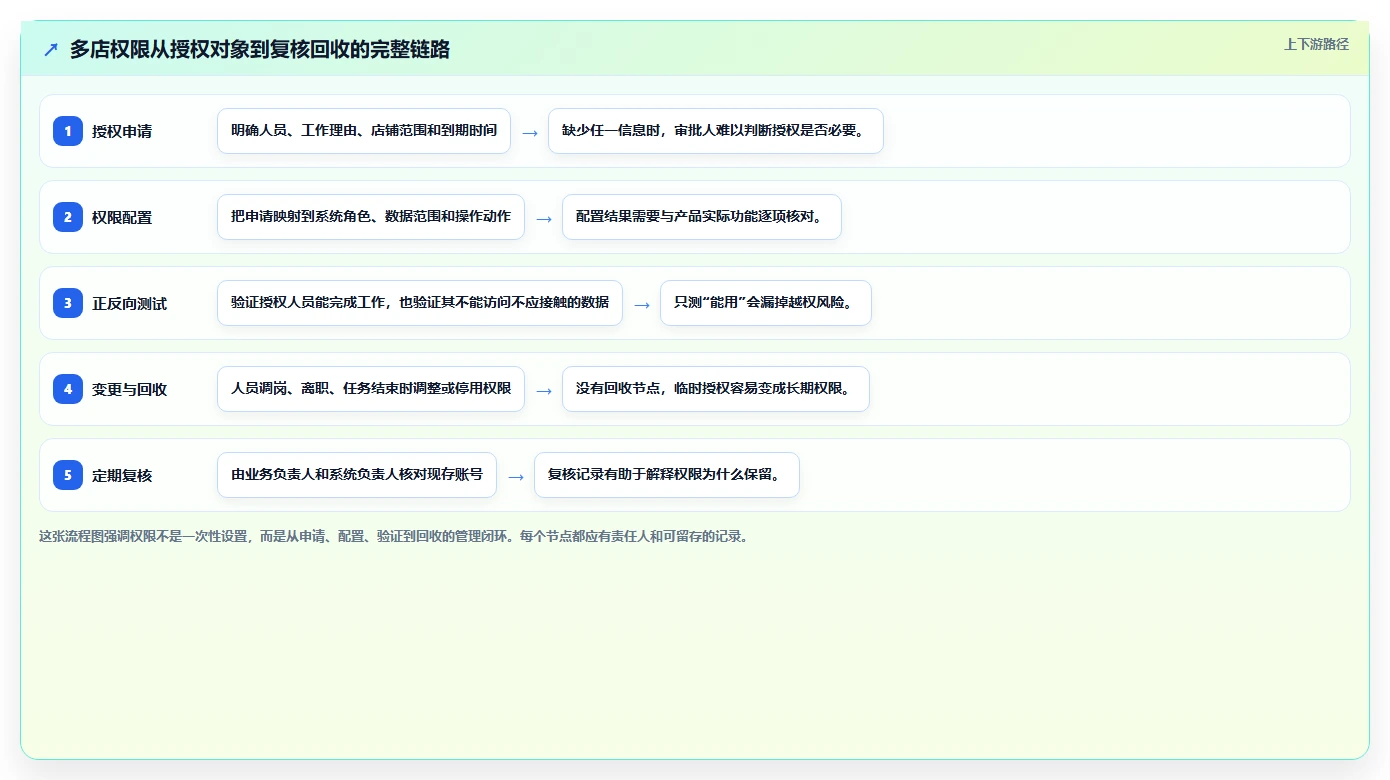
Task: Open the box 人员调岗、离职、任务结束时调整或停用权限
Action: click(x=371, y=389)
